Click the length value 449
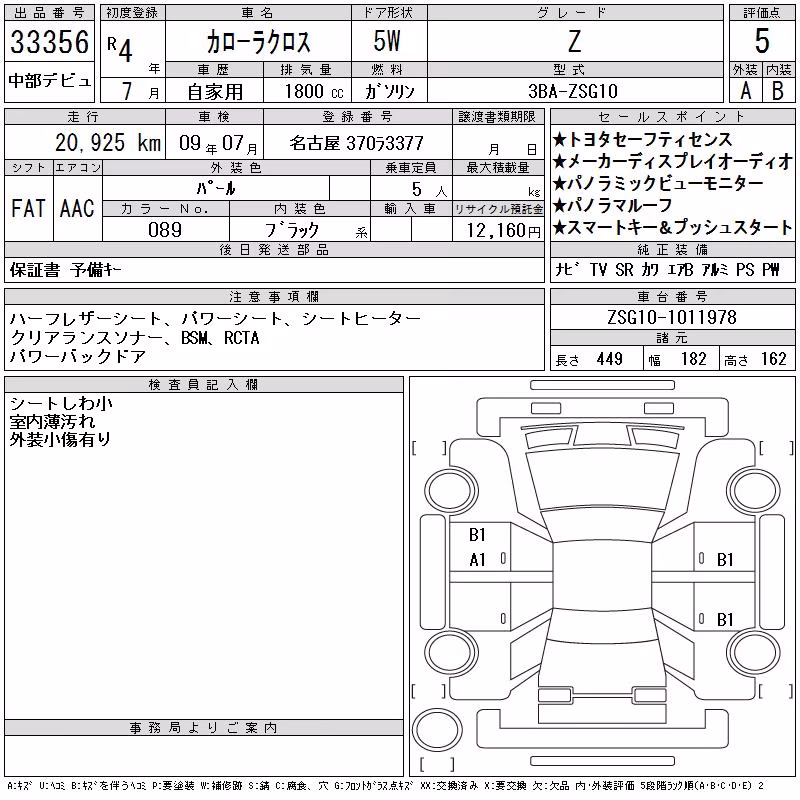The image size is (800, 800). tap(609, 359)
